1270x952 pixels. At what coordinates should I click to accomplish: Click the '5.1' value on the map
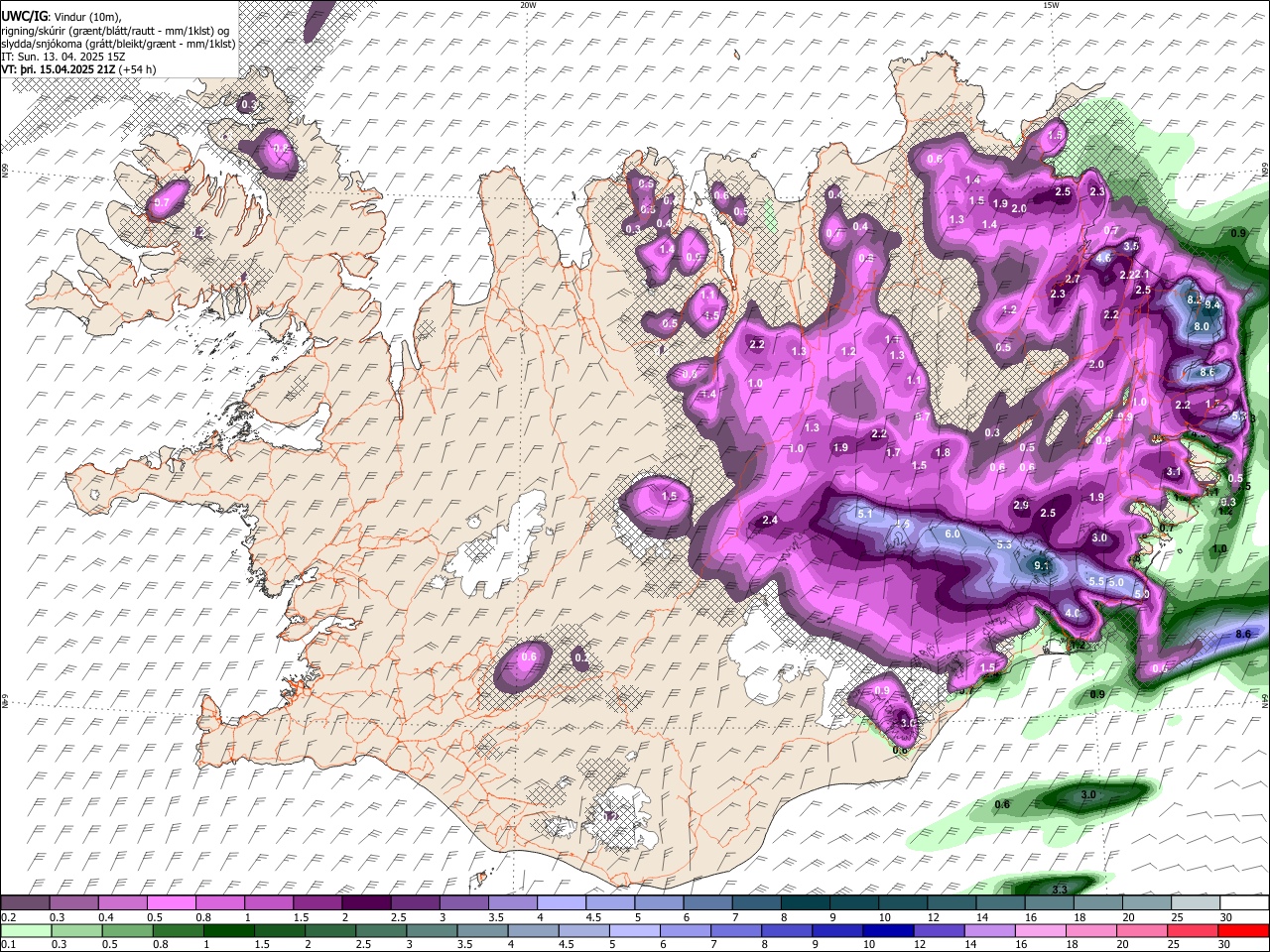click(864, 514)
